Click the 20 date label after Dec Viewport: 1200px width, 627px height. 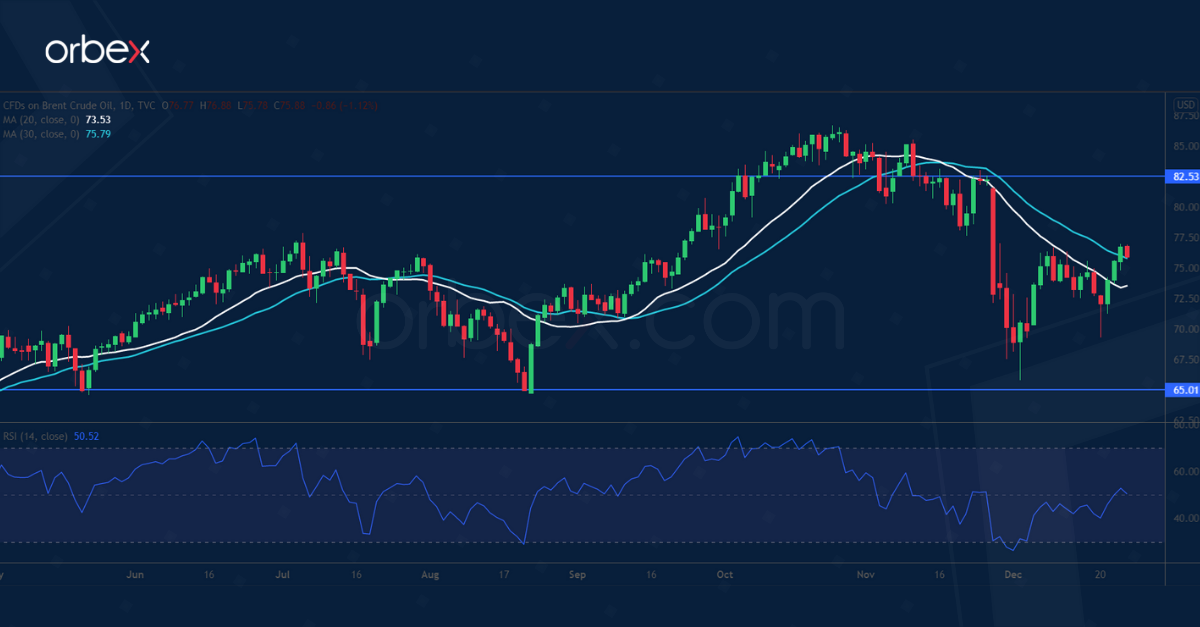point(1100,576)
